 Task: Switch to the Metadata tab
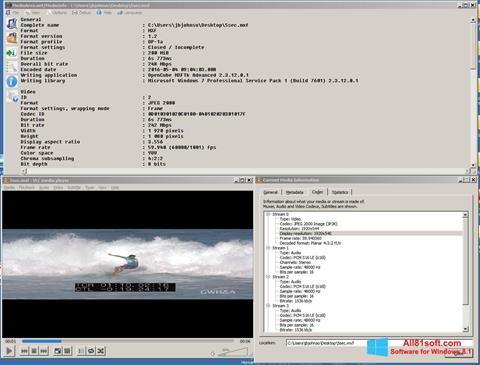[295, 192]
